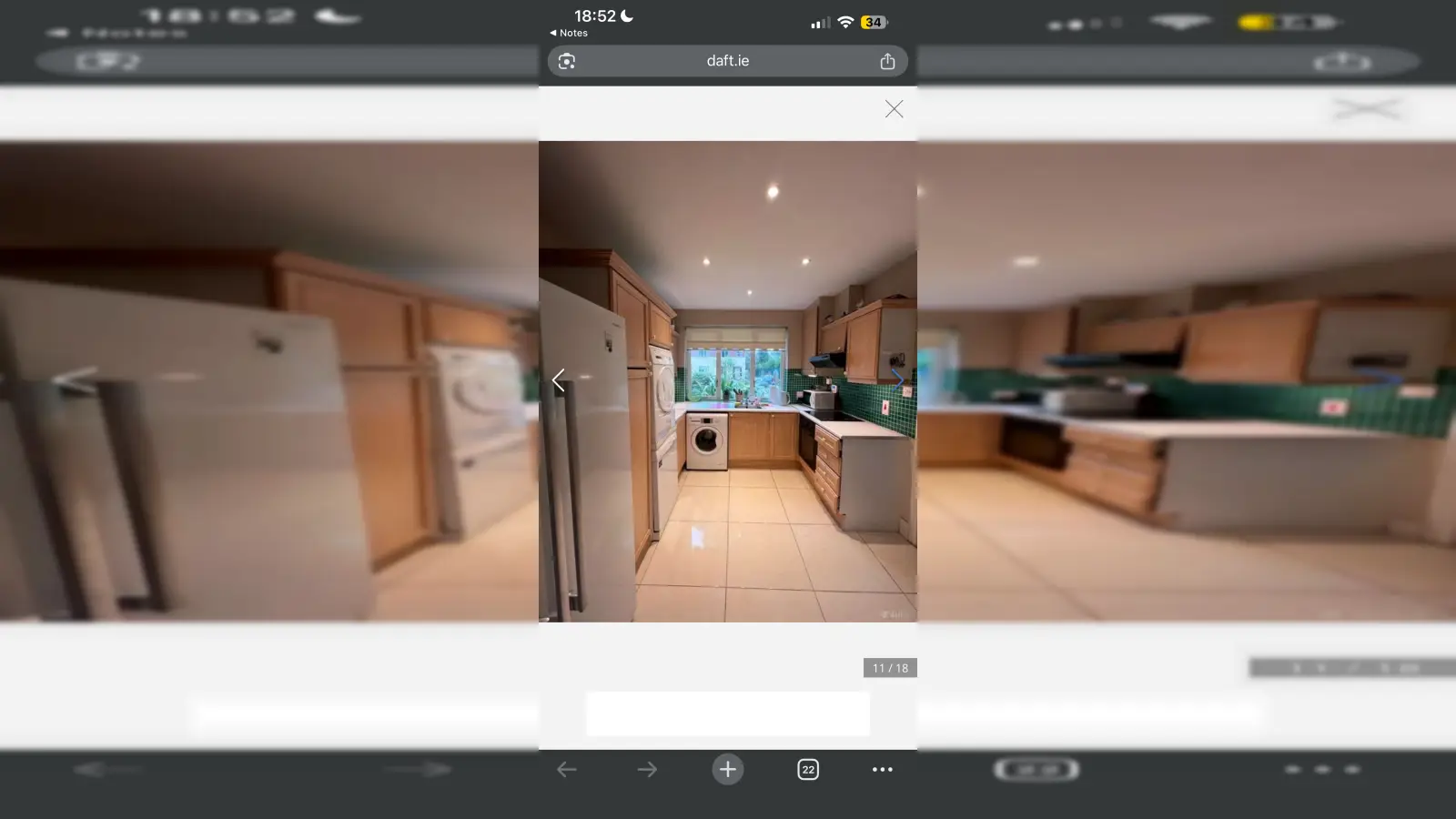The width and height of the screenshot is (1456, 819).
Task: Go to the previous photo with left chevron
Action: [559, 380]
